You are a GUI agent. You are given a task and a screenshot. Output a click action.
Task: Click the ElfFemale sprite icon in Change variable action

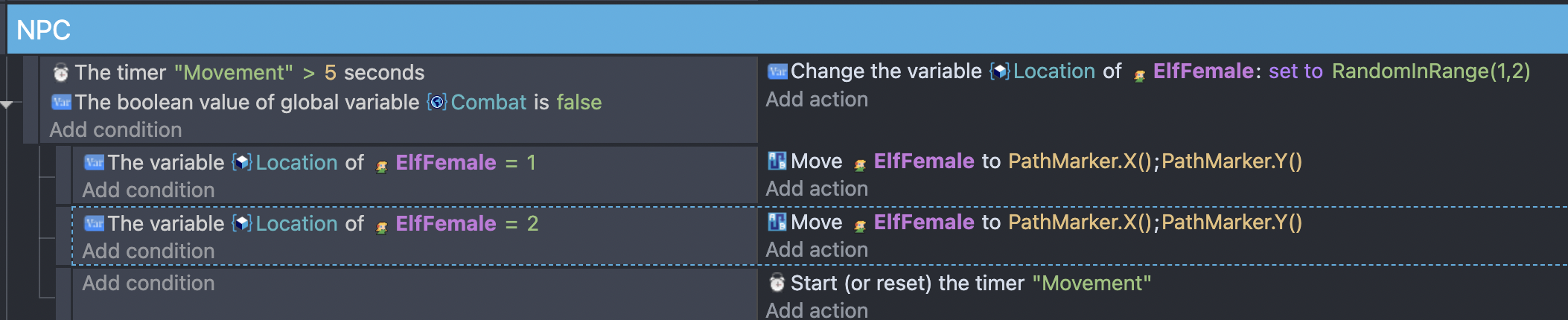tap(1139, 74)
